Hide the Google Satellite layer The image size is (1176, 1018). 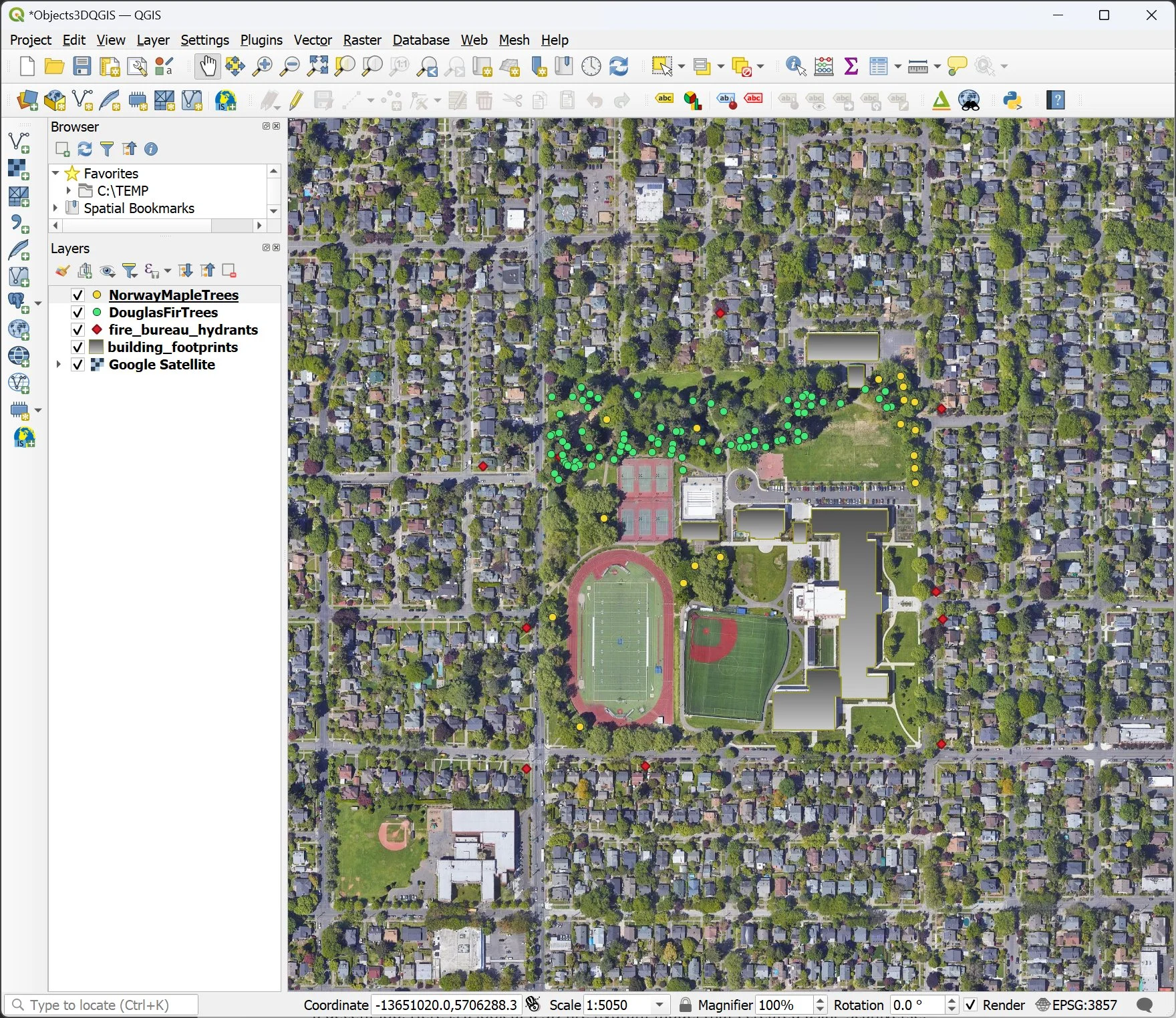pyautogui.click(x=77, y=365)
